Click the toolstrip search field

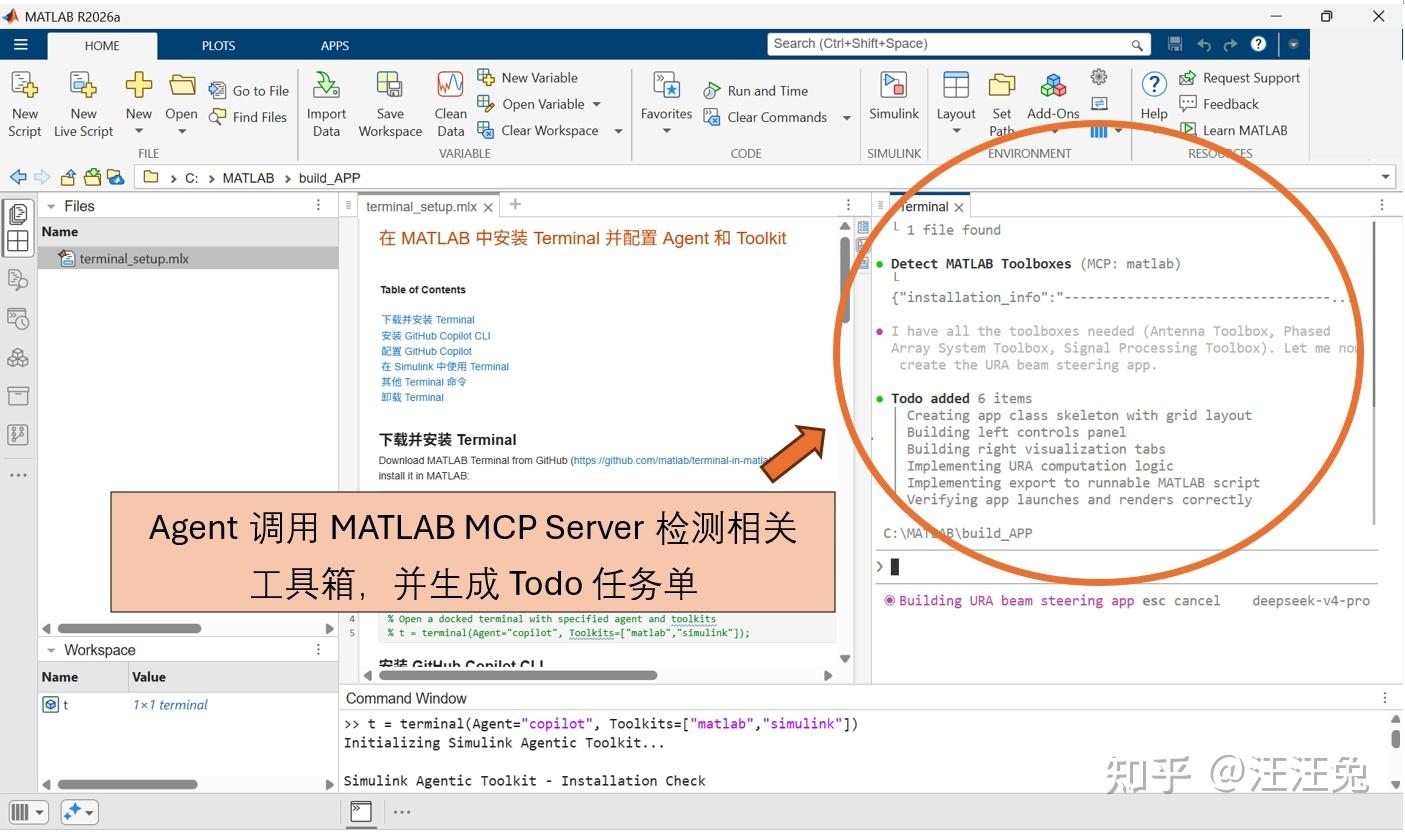[958, 44]
